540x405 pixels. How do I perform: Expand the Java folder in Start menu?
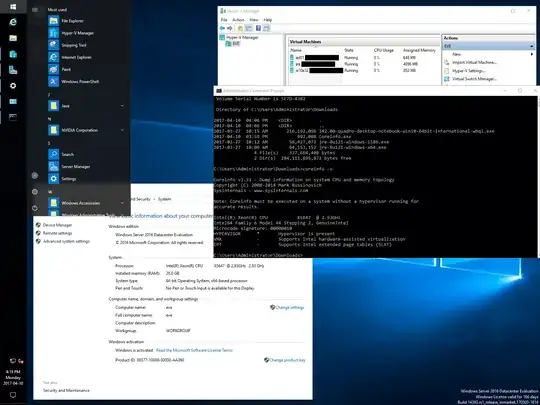(x=122, y=106)
